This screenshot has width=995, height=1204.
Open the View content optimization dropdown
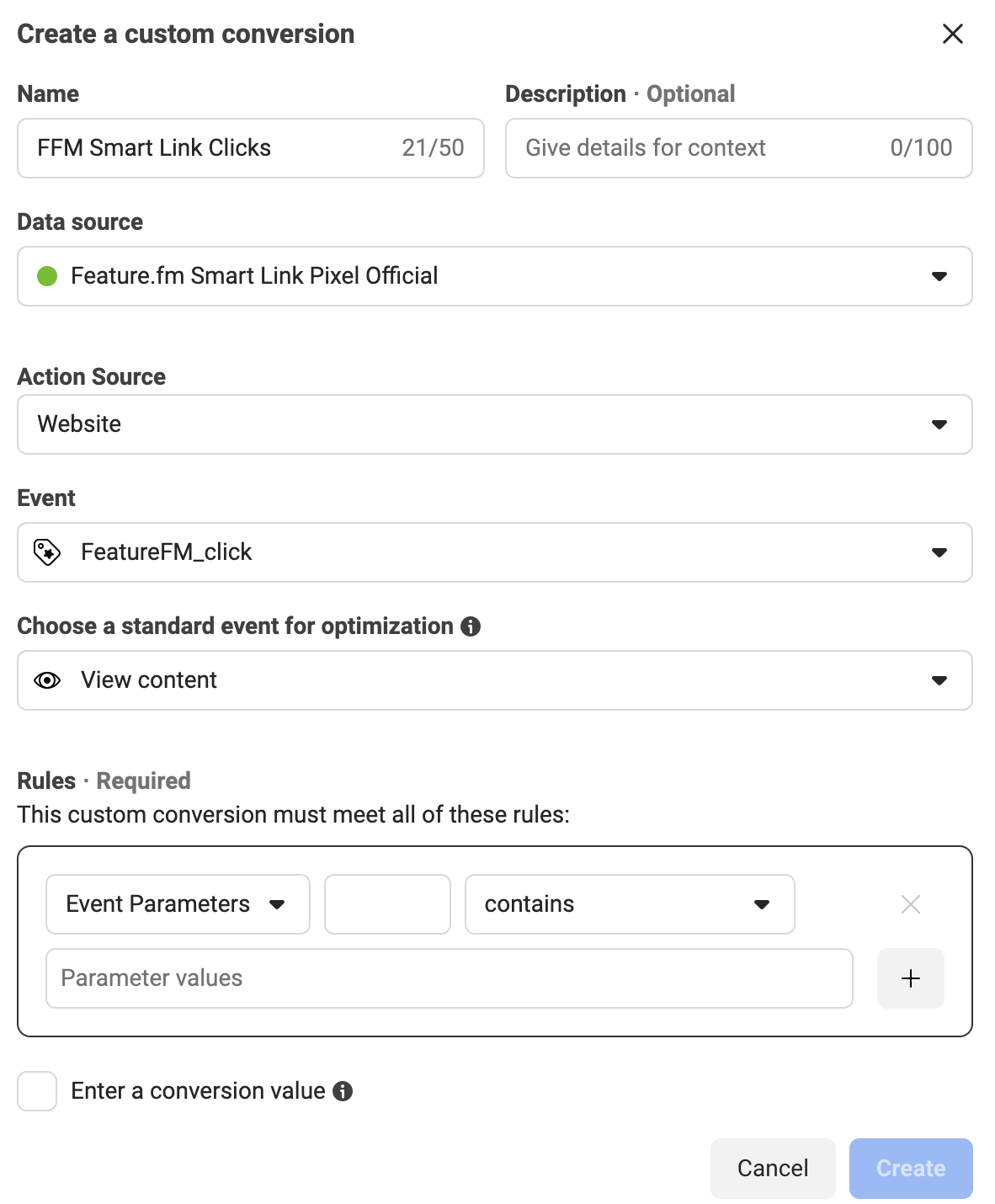[495, 680]
